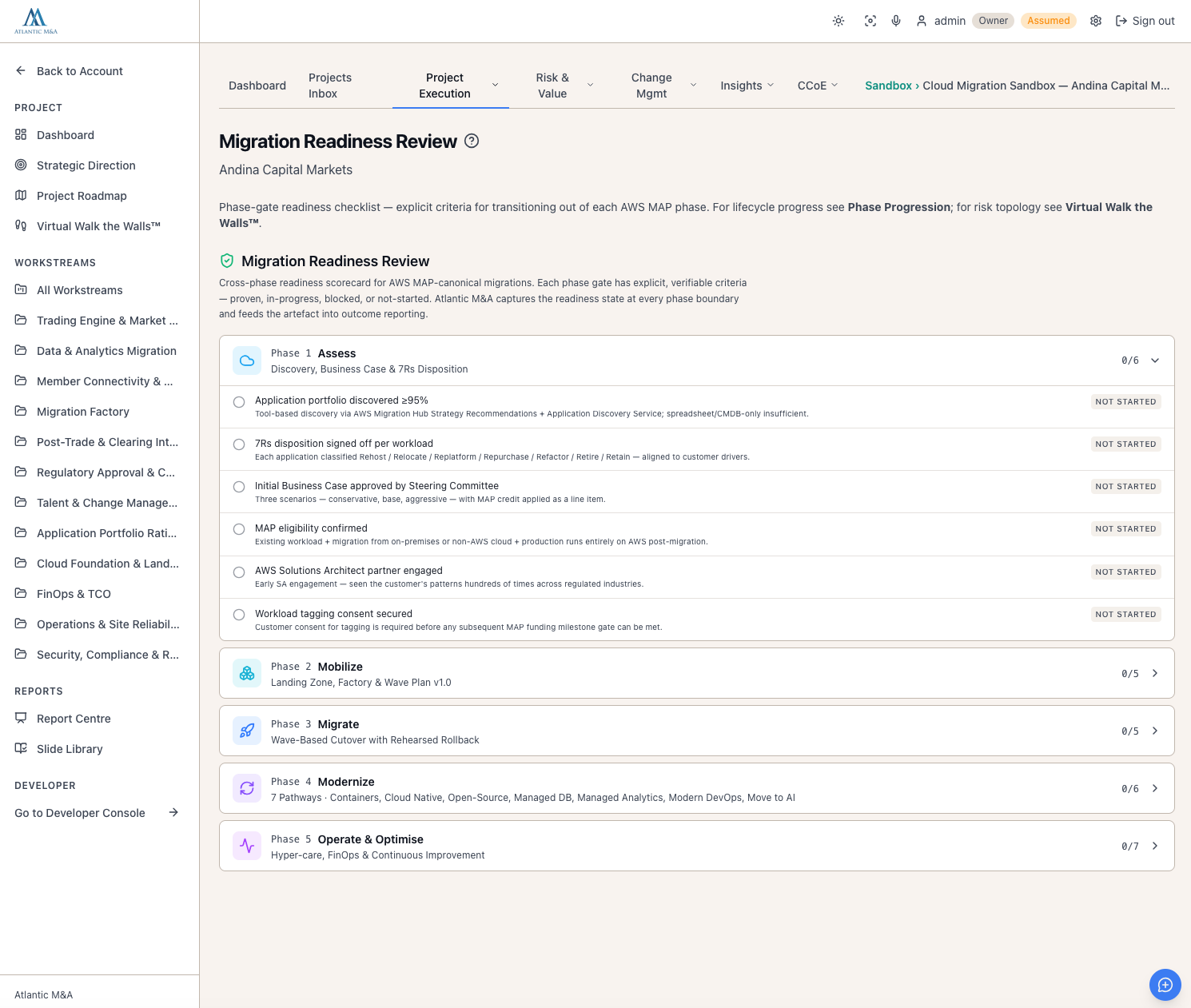Toggle the light/dark theme sun icon

[838, 21]
